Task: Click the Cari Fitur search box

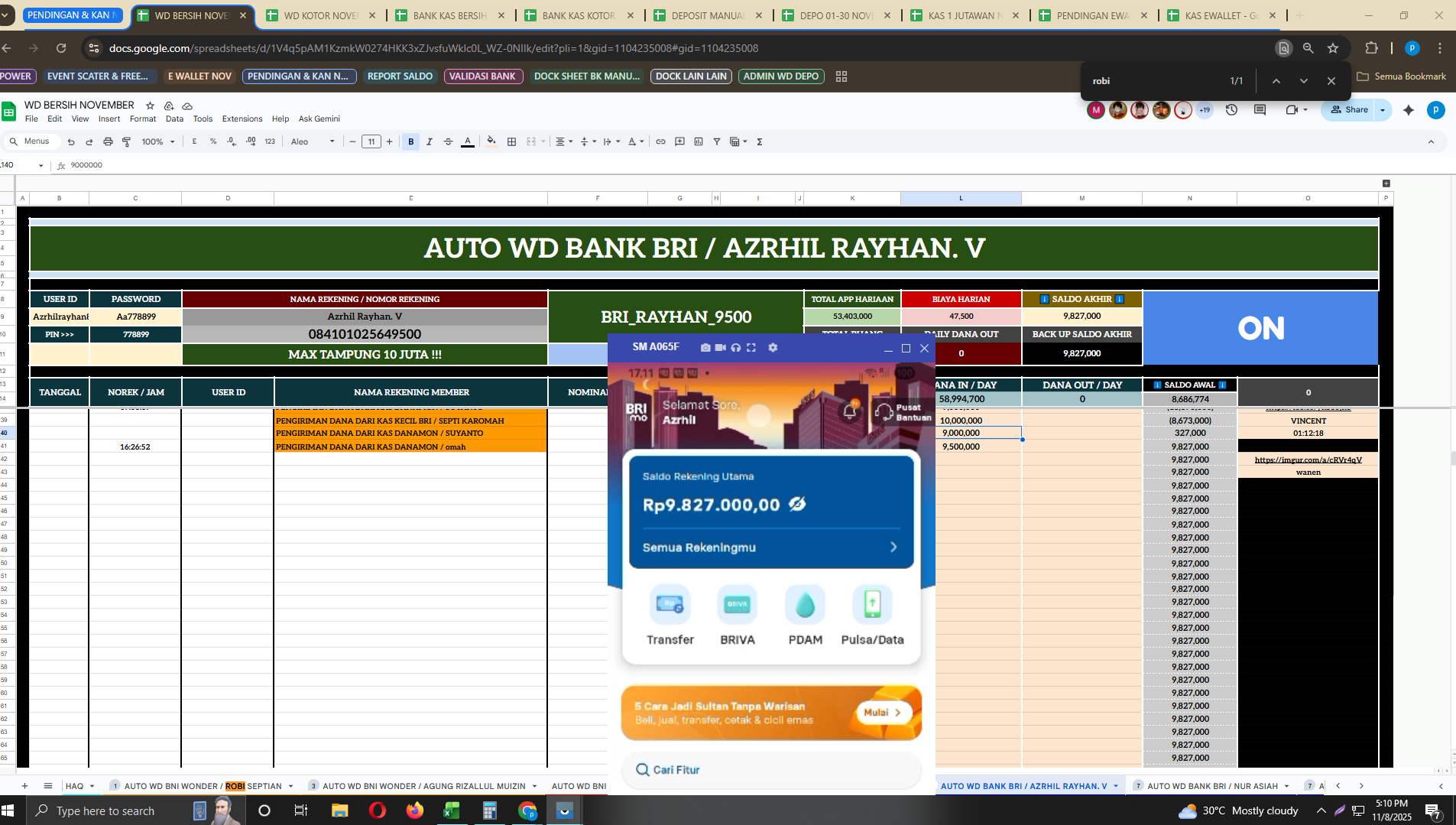Action: tap(771, 770)
